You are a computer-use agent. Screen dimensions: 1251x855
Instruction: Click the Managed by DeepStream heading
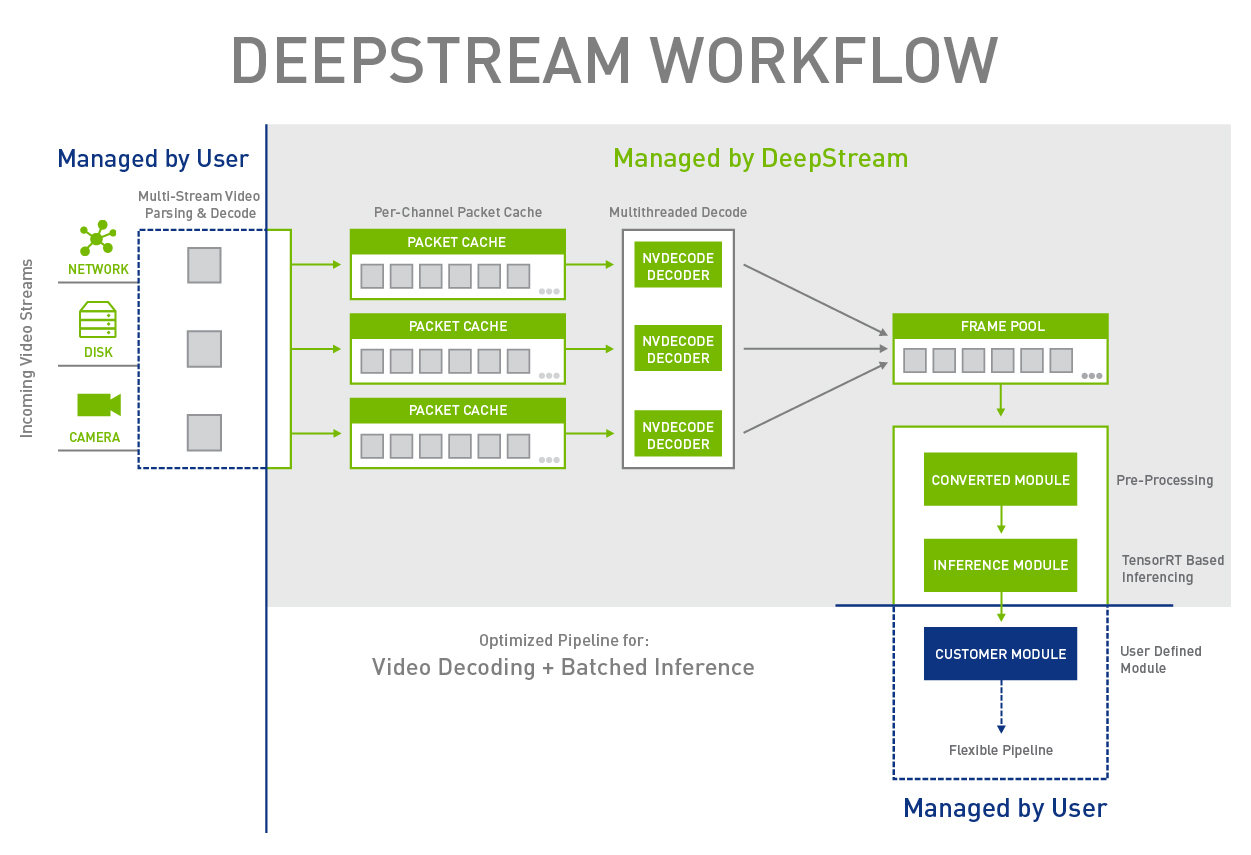760,158
